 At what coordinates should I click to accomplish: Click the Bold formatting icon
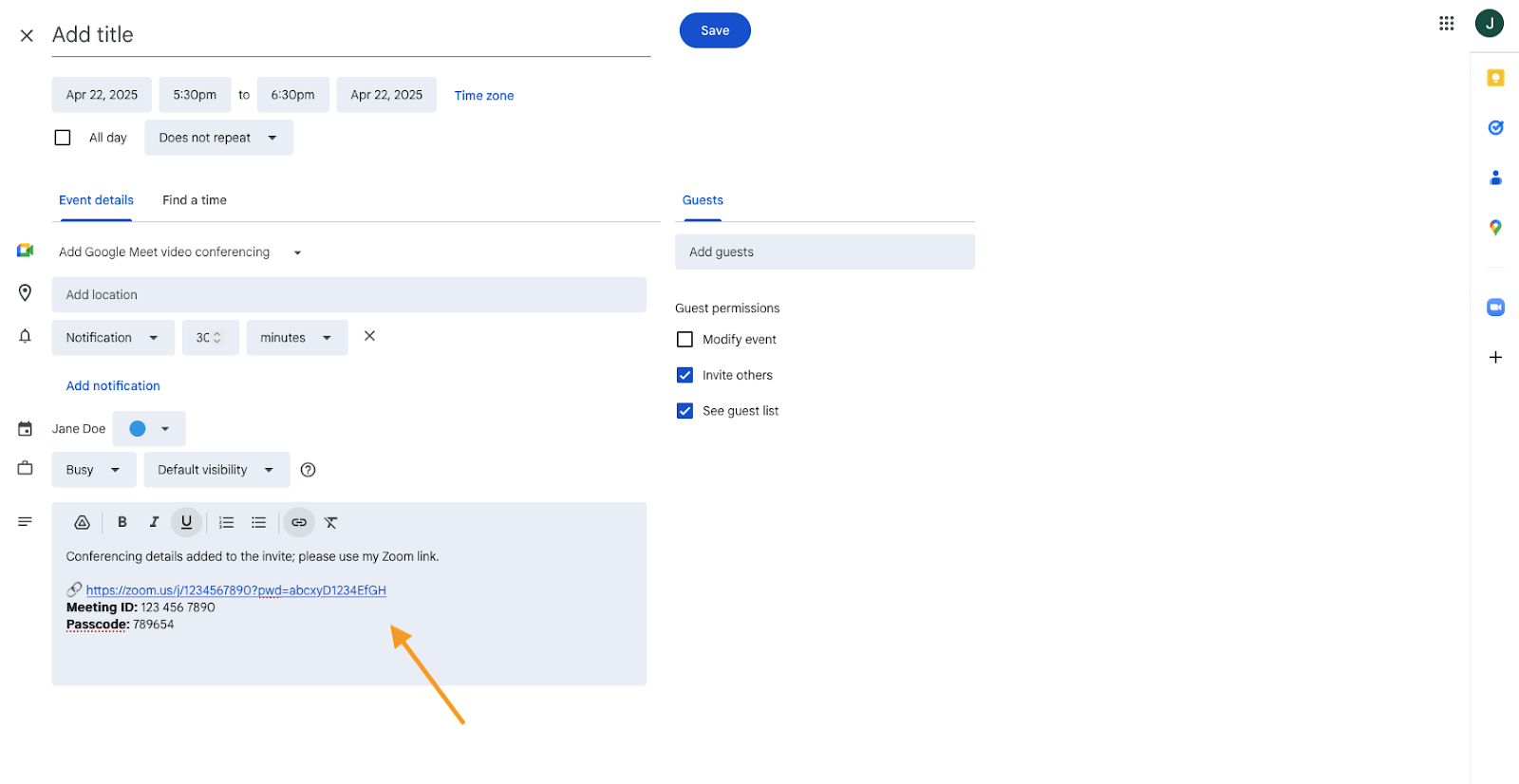(122, 522)
